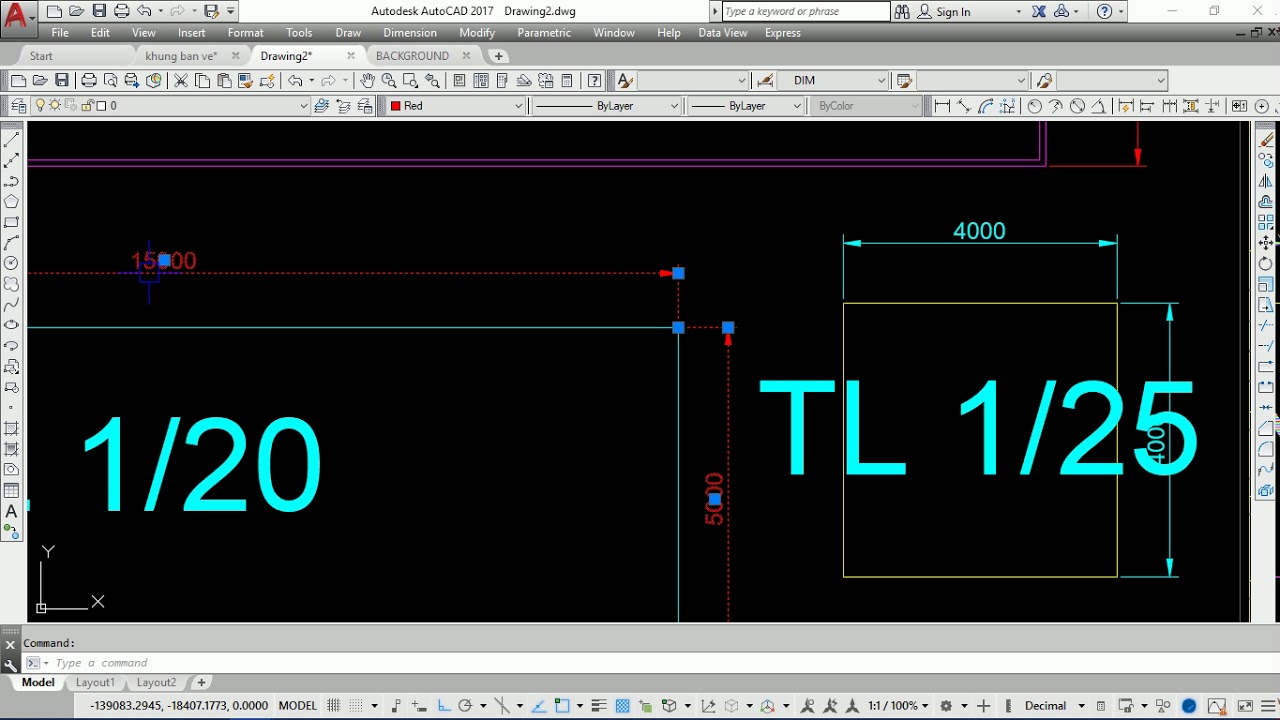This screenshot has height=720, width=1280.
Task: Click the Cut scissors icon
Action: tap(181, 80)
